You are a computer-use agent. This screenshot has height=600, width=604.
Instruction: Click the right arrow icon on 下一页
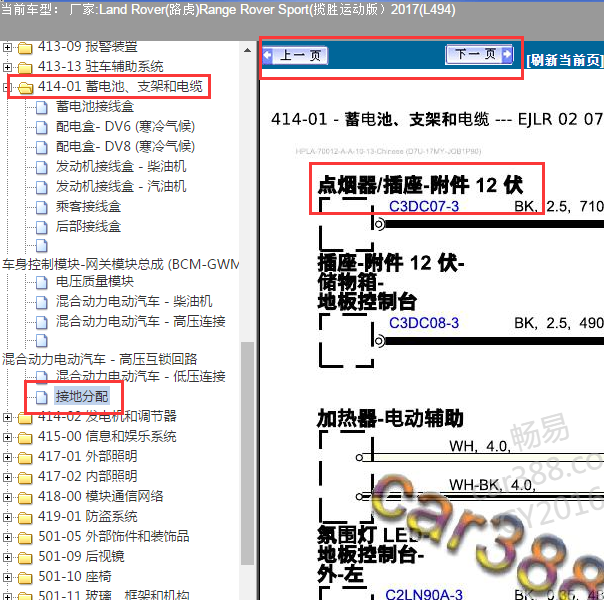pyautogui.click(x=508, y=54)
